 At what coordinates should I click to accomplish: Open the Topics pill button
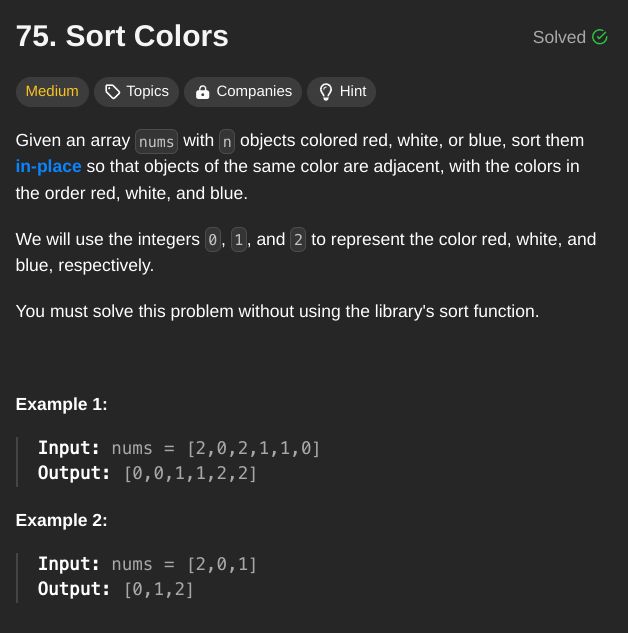[x=136, y=92]
